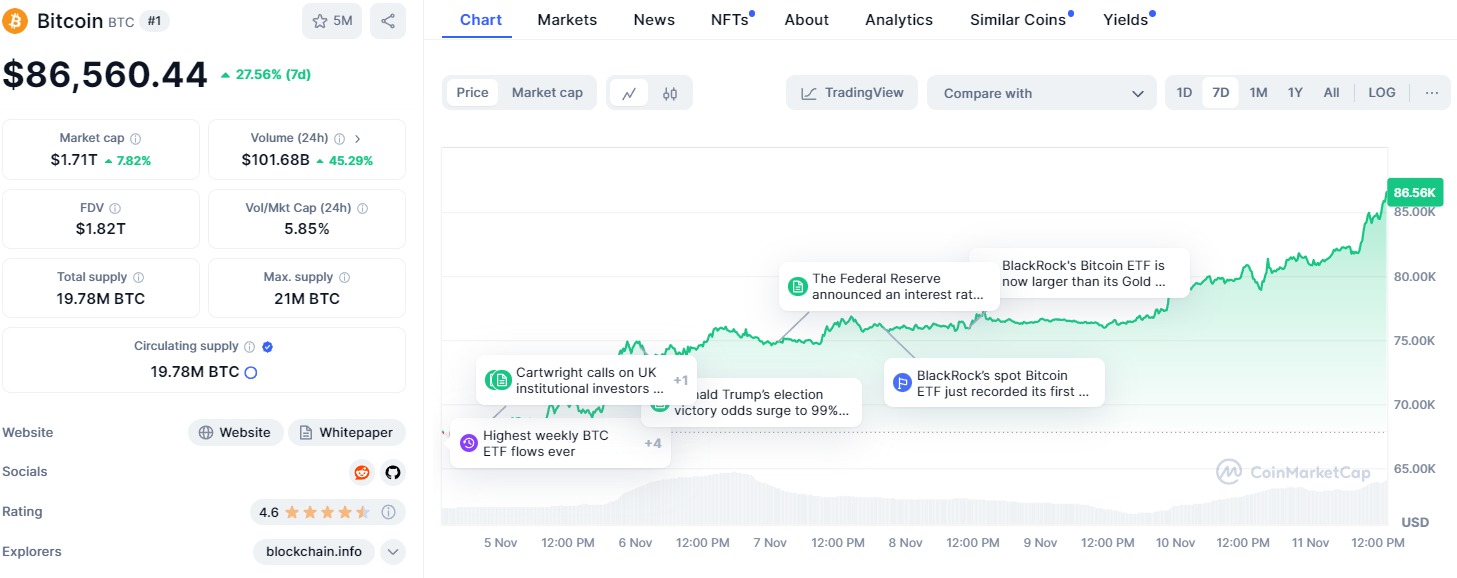
Task: Open the Volume (24h) chevron arrow
Action: click(x=358, y=139)
